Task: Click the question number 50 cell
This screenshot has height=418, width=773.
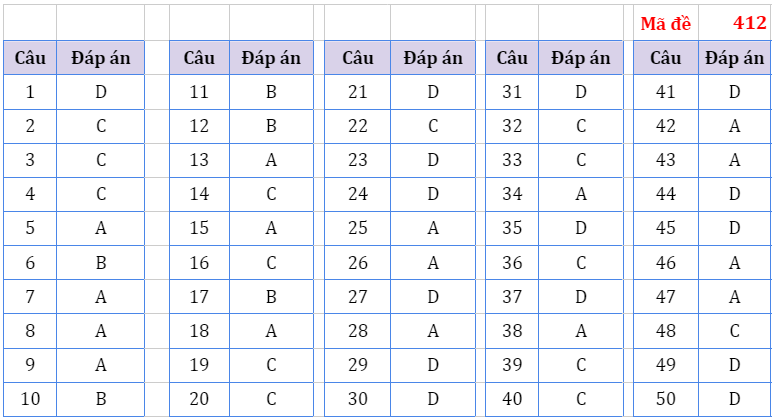Action: coord(665,399)
